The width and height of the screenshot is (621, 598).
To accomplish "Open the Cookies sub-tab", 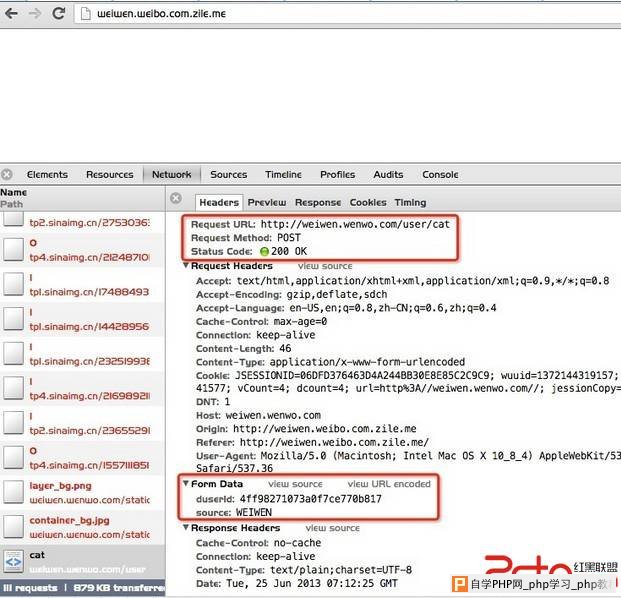I will 368,203.
